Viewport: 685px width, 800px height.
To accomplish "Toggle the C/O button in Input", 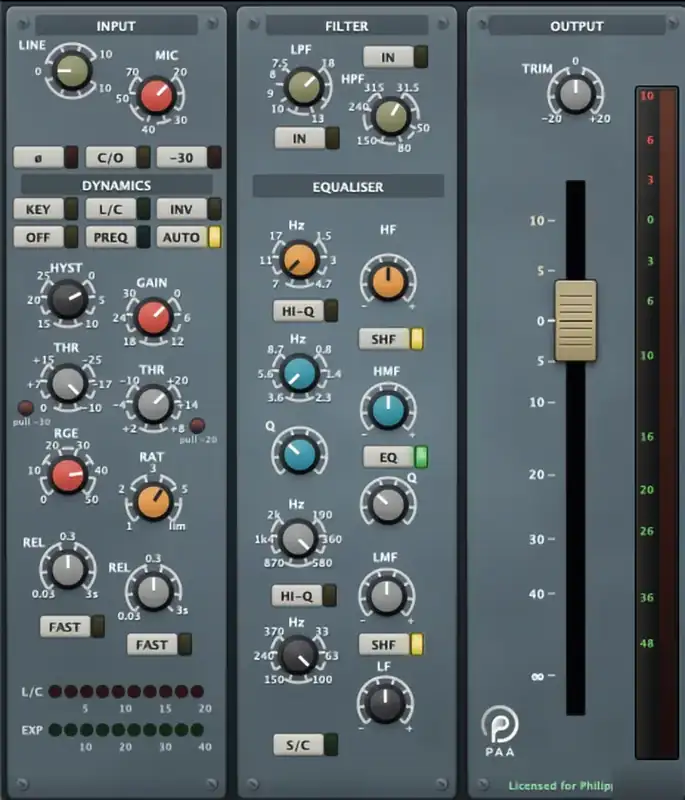I will (x=118, y=157).
